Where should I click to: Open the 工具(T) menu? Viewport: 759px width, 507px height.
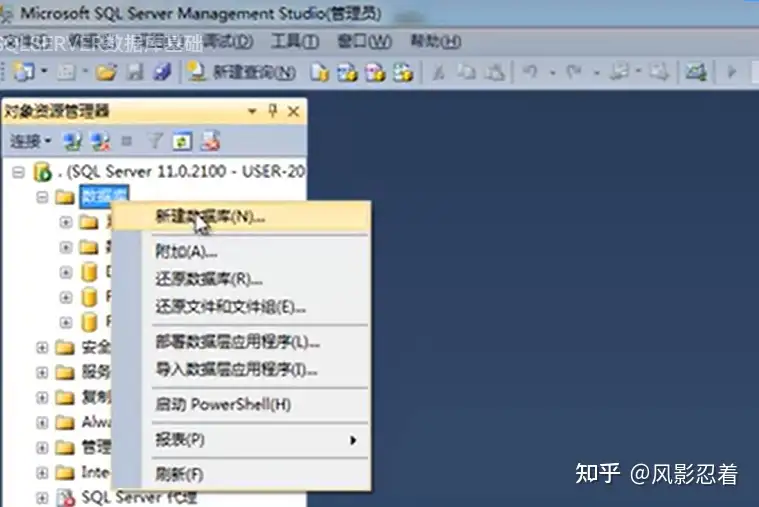(x=295, y=42)
